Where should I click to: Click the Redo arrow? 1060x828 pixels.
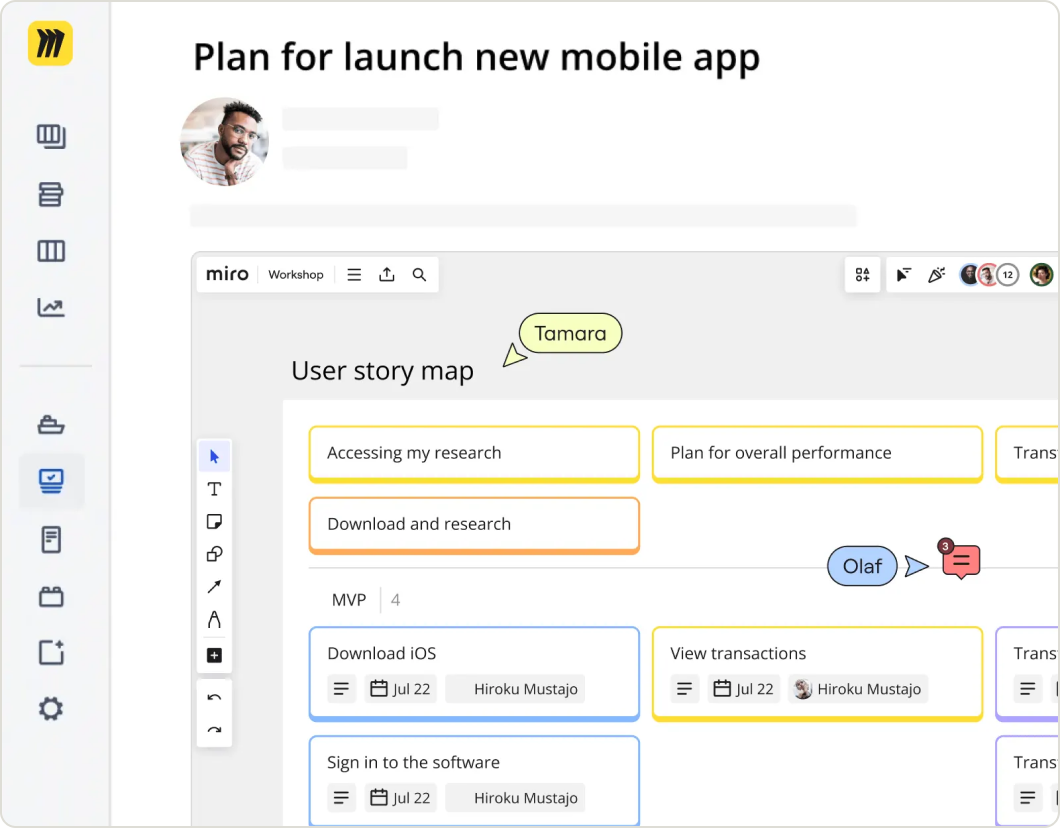point(214,730)
